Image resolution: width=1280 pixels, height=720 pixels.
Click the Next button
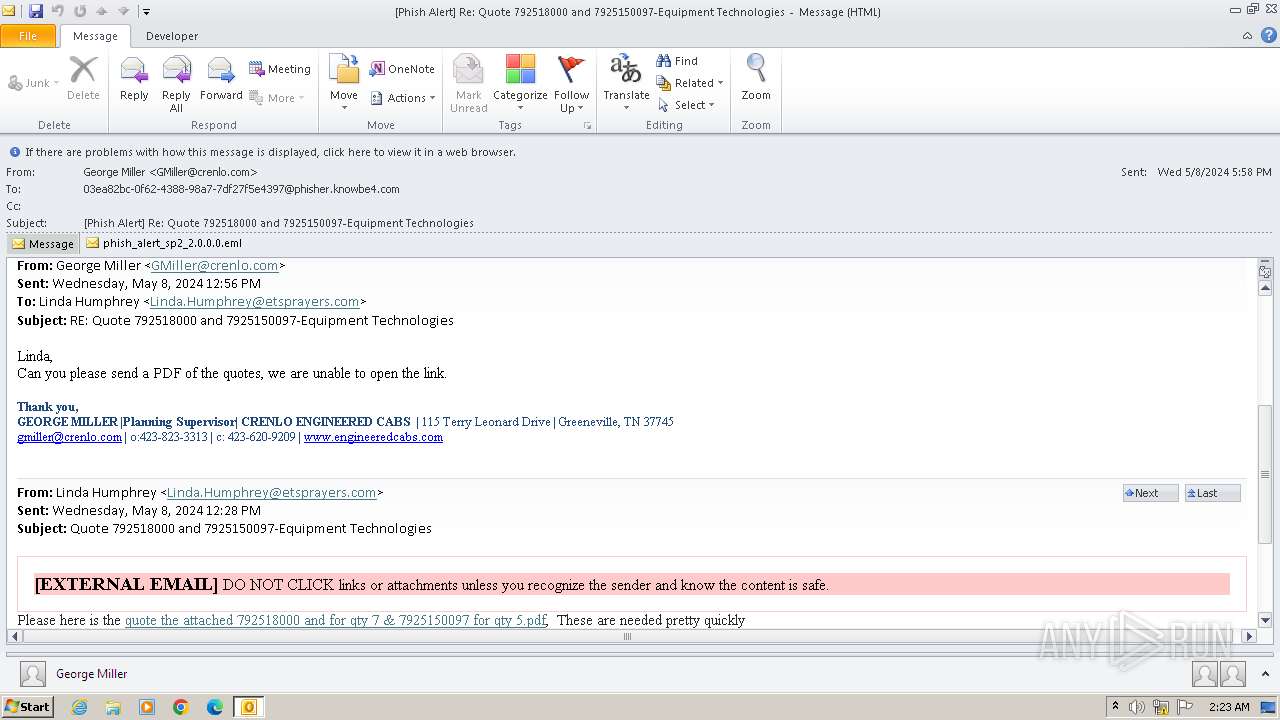pos(1150,493)
